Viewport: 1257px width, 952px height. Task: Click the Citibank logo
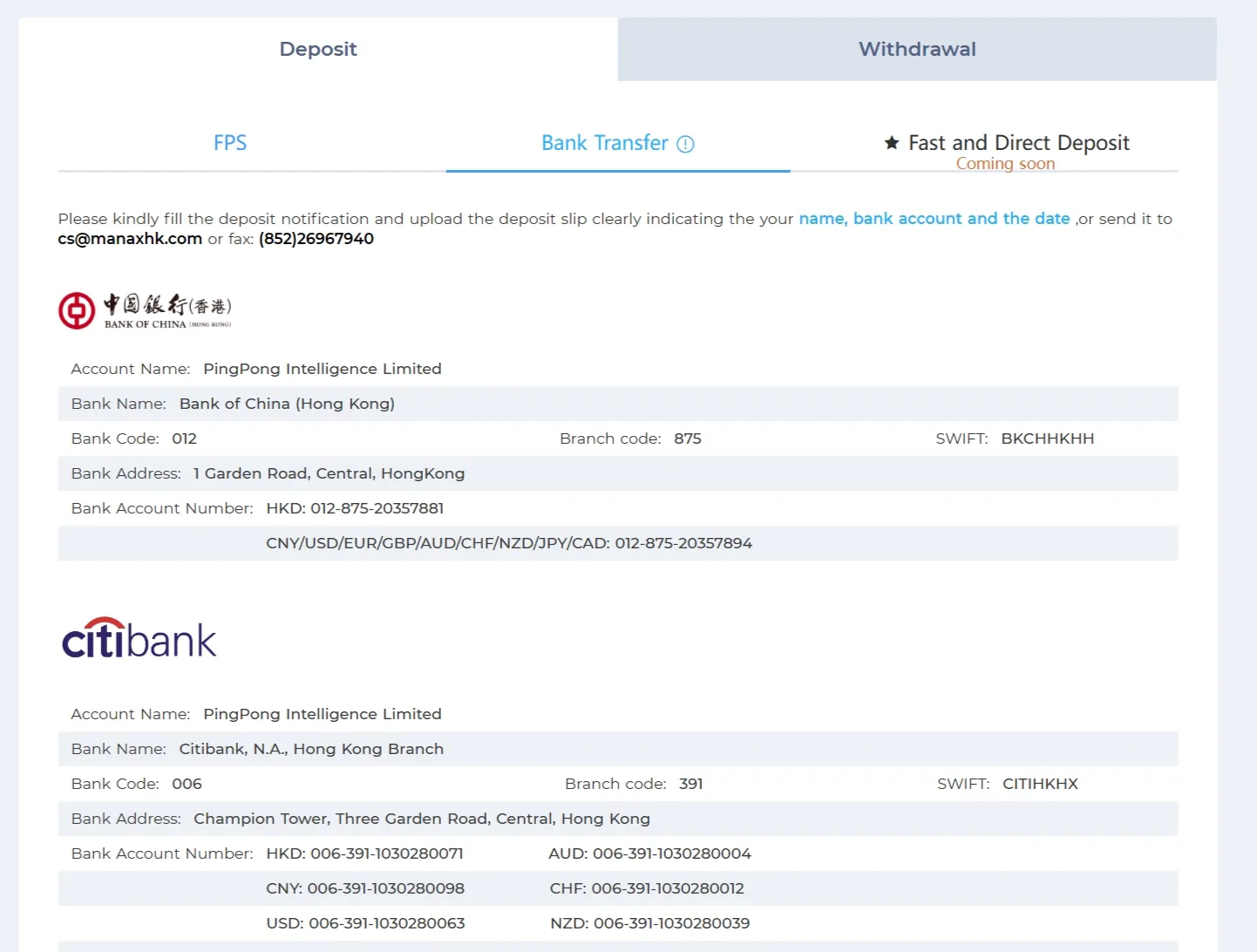139,638
